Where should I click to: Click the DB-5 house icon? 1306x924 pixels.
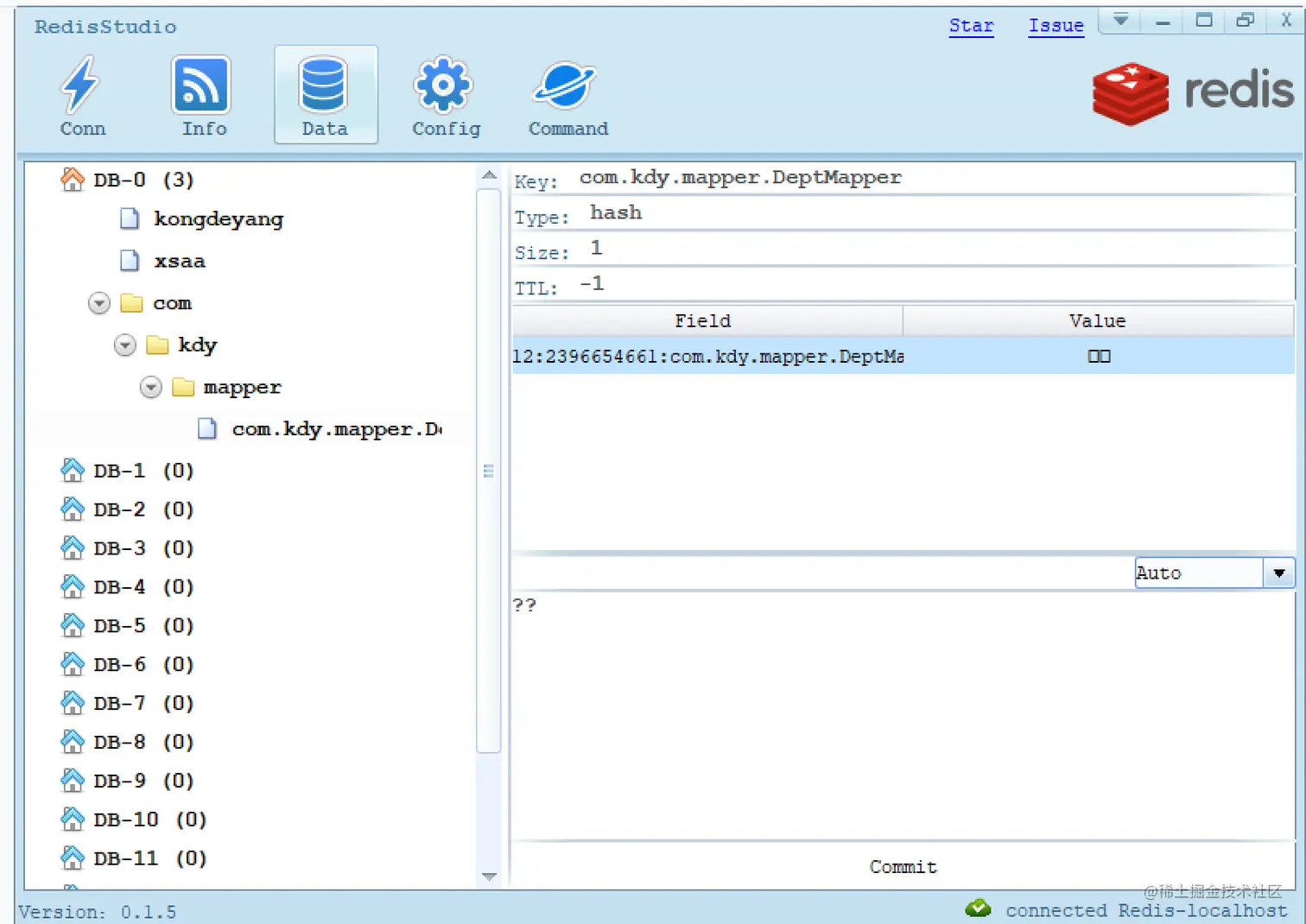pyautogui.click(x=73, y=625)
